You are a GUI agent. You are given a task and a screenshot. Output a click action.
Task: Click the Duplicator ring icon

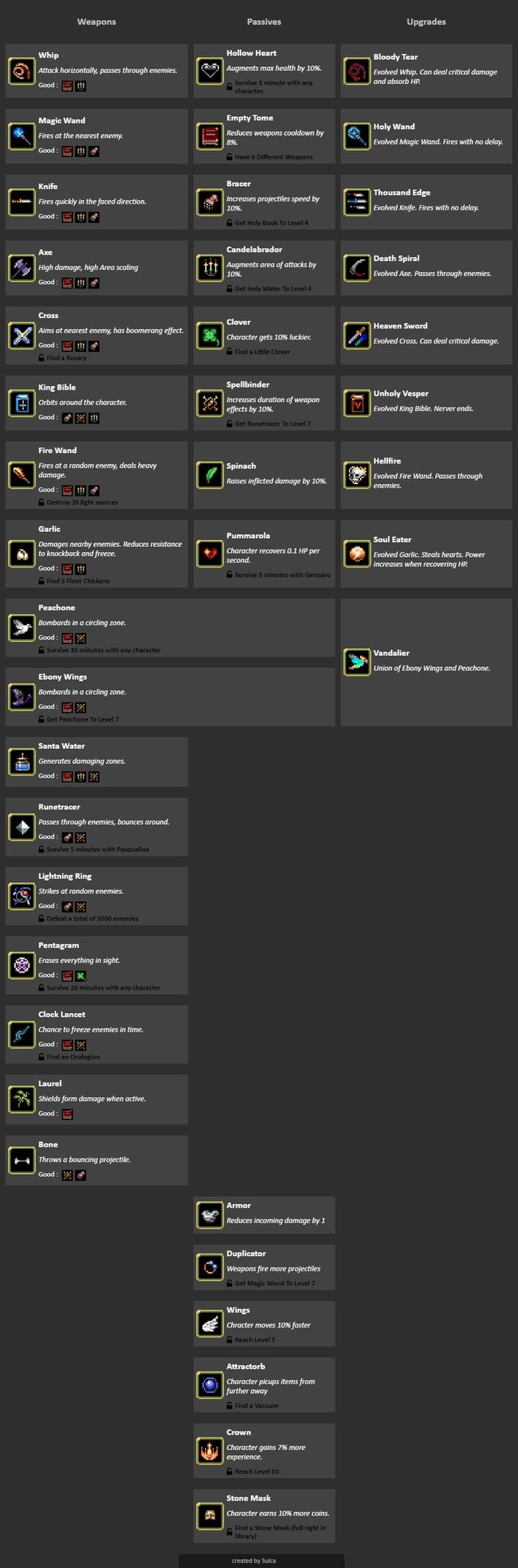click(210, 1267)
